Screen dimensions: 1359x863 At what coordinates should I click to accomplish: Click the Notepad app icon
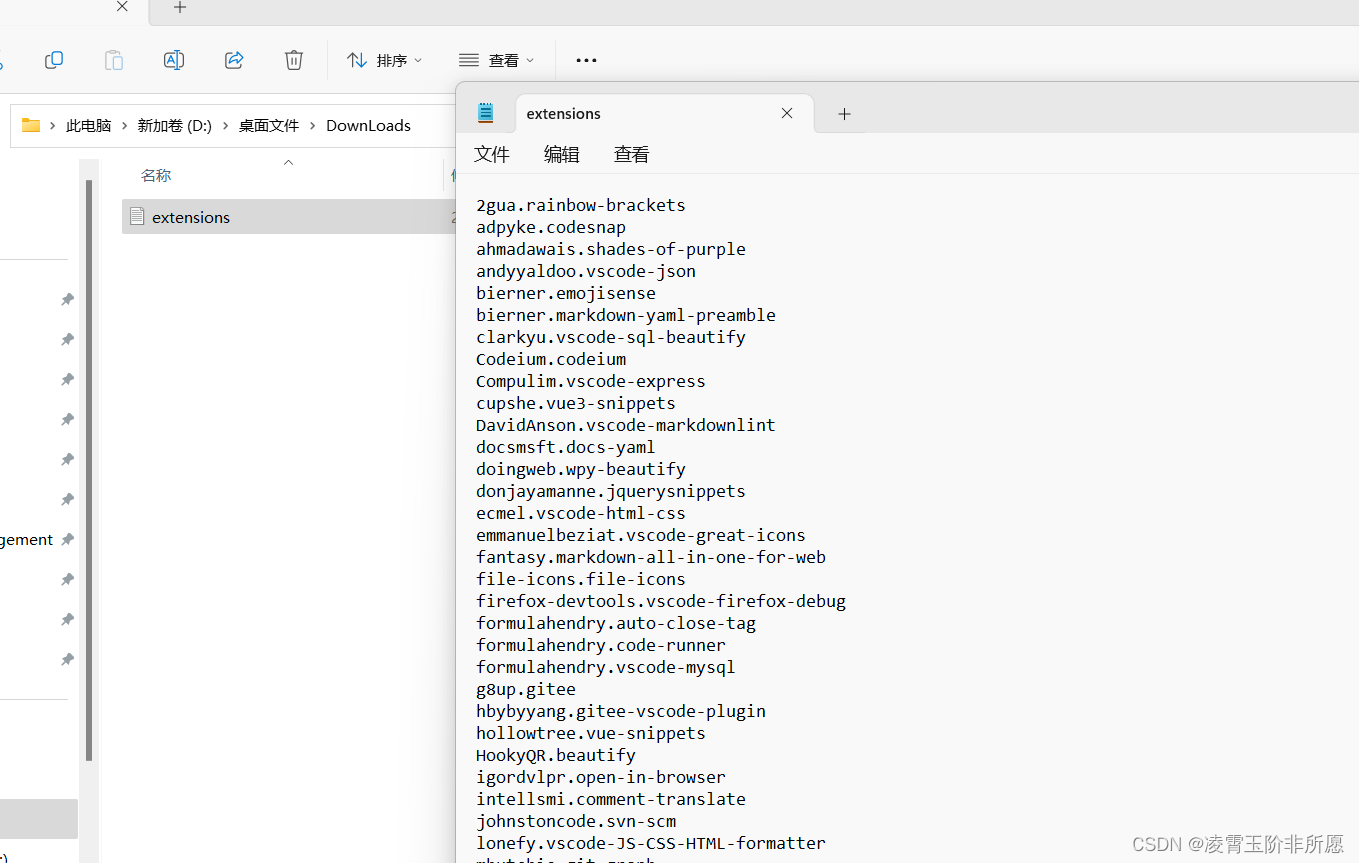[486, 113]
